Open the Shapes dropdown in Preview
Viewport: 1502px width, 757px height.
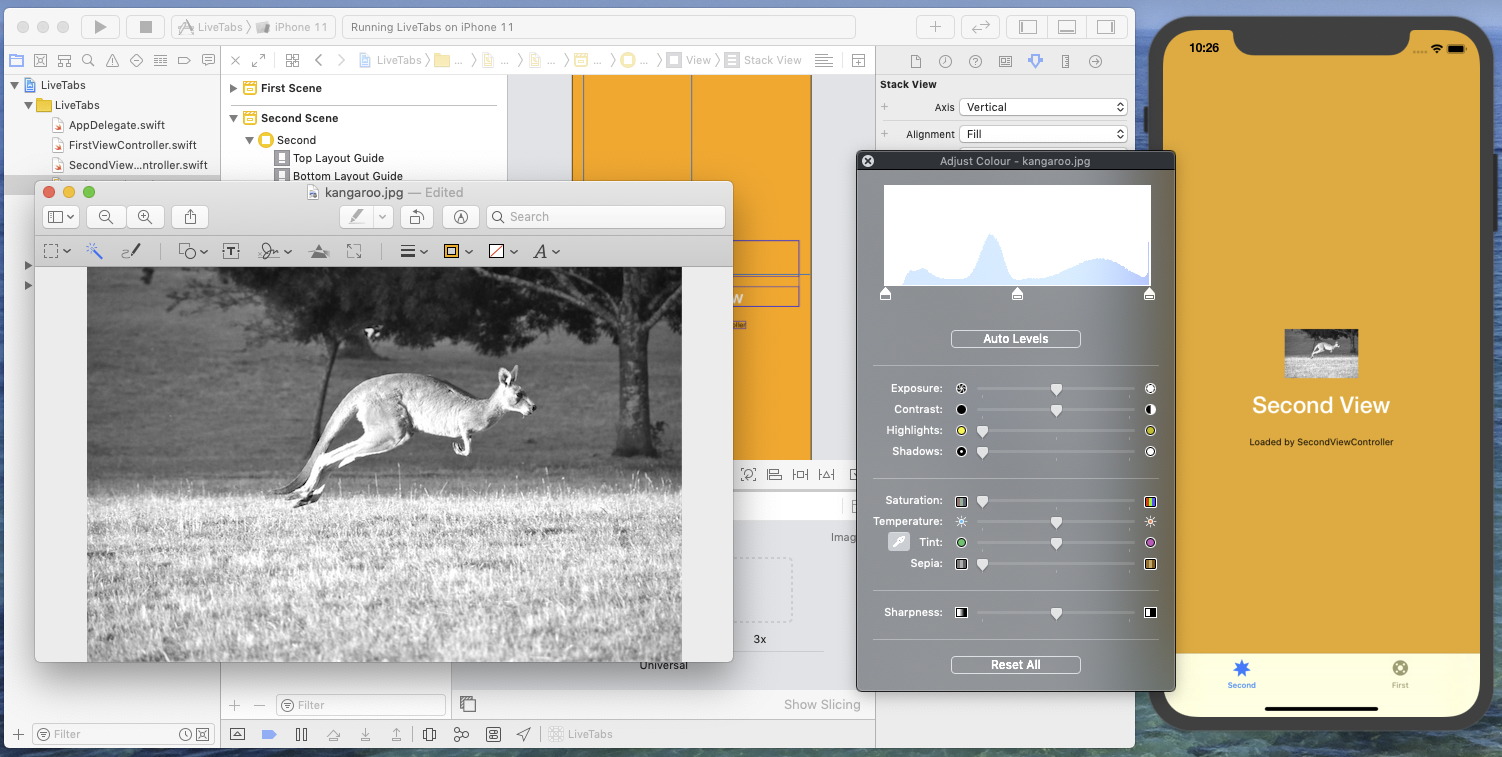coord(193,251)
